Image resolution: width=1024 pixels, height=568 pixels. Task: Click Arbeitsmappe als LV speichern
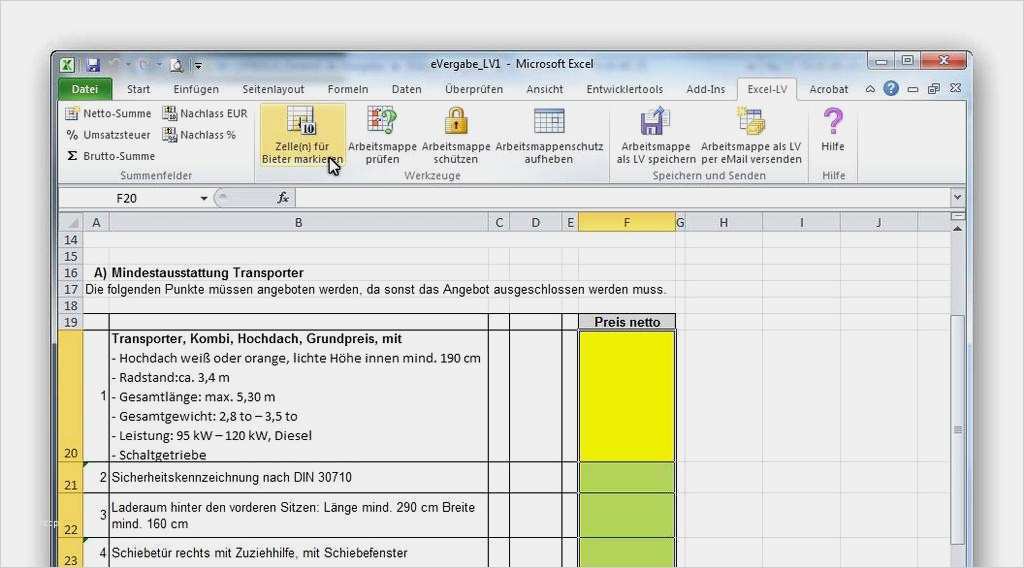click(655, 122)
